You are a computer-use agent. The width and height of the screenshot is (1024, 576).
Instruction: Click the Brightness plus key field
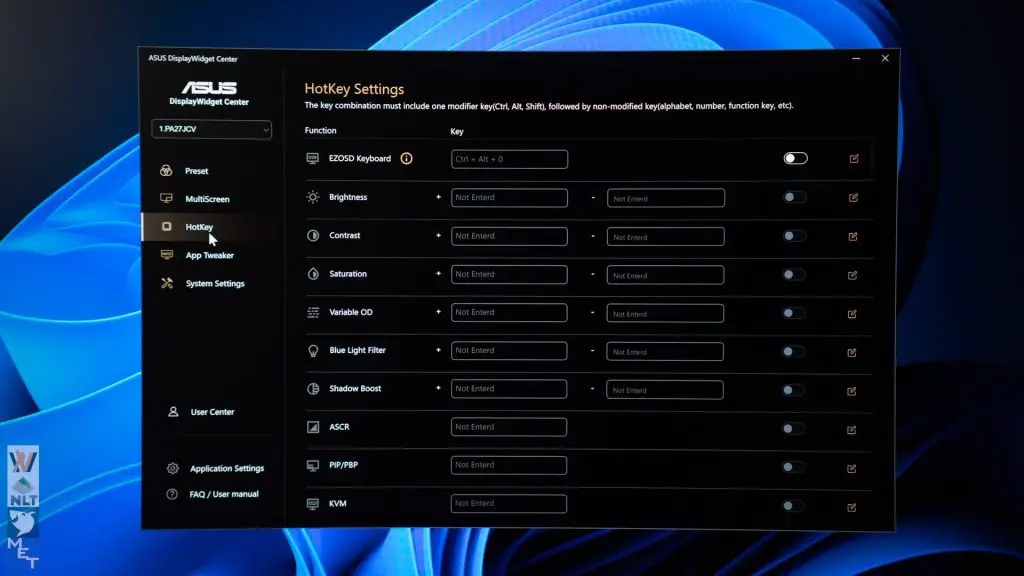pos(509,198)
